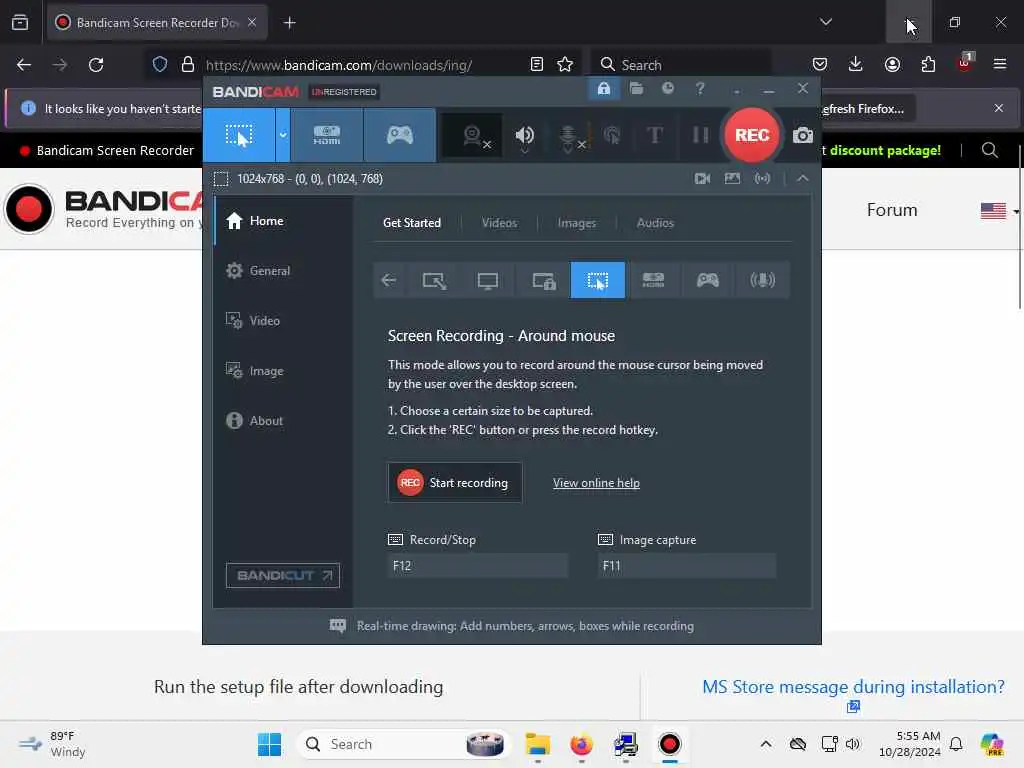Dismiss the Firefox notification bar
The height and width of the screenshot is (768, 1024).
[999, 108]
